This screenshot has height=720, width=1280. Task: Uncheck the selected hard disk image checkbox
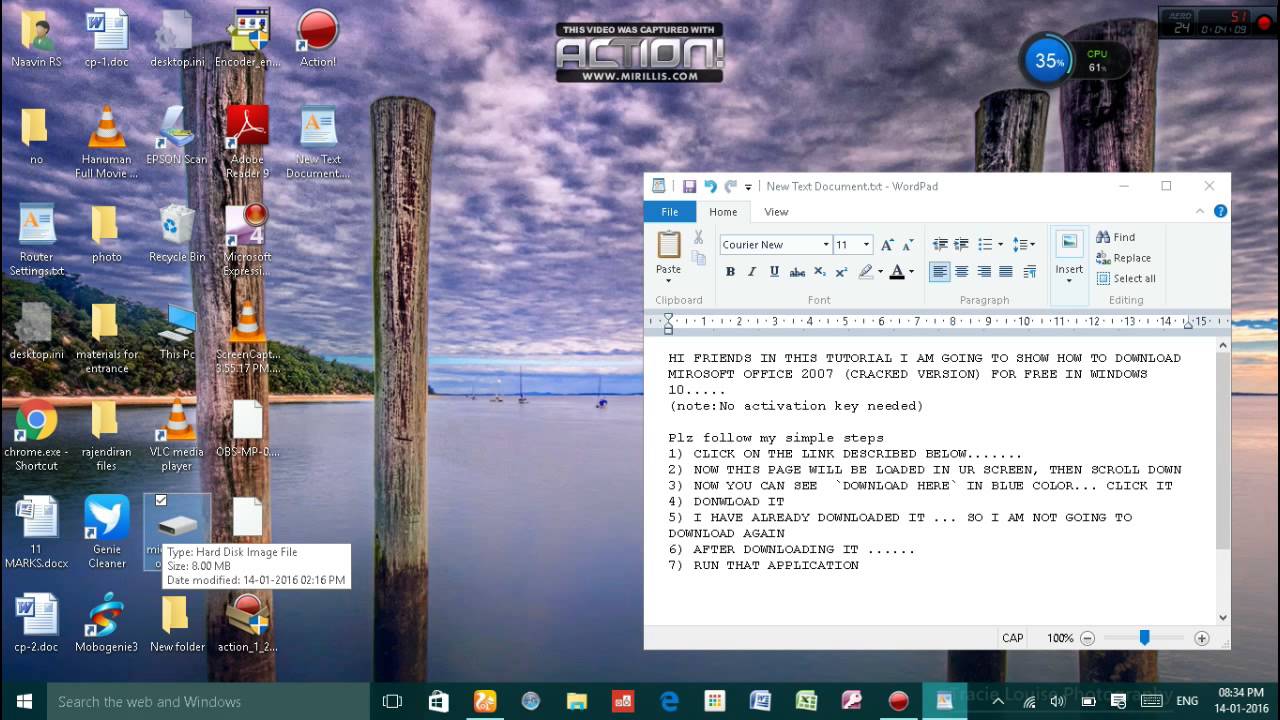[161, 500]
